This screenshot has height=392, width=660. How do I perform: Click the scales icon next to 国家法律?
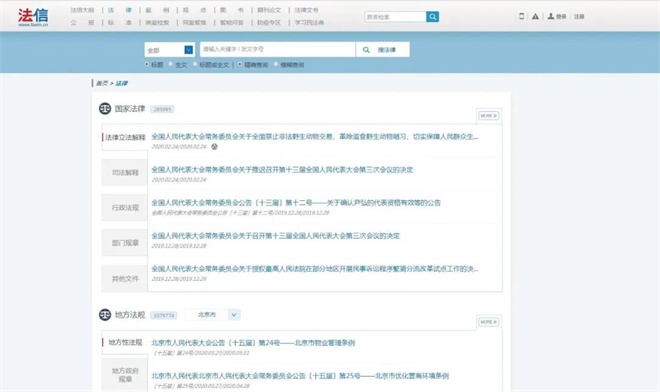click(105, 109)
